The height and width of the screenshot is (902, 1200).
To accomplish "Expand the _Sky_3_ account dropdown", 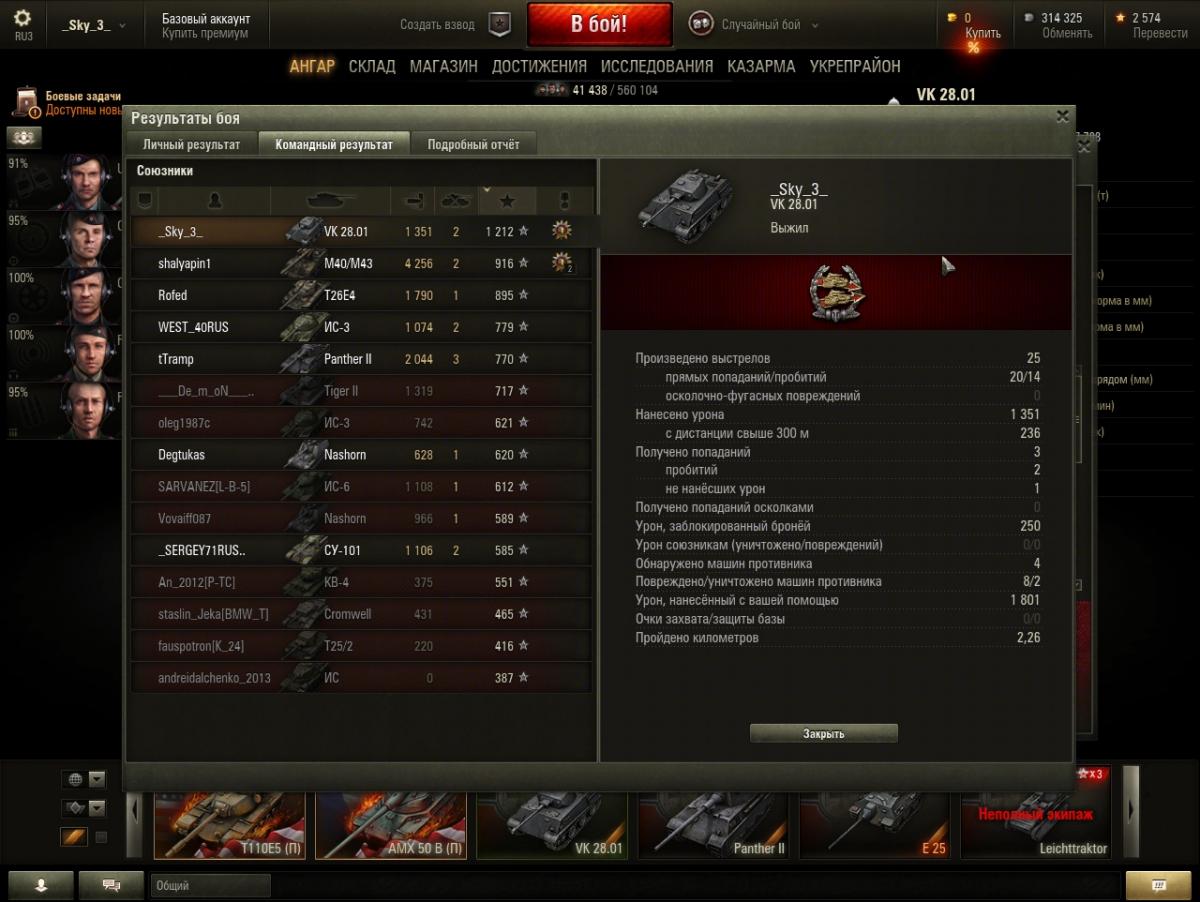I will [94, 25].
